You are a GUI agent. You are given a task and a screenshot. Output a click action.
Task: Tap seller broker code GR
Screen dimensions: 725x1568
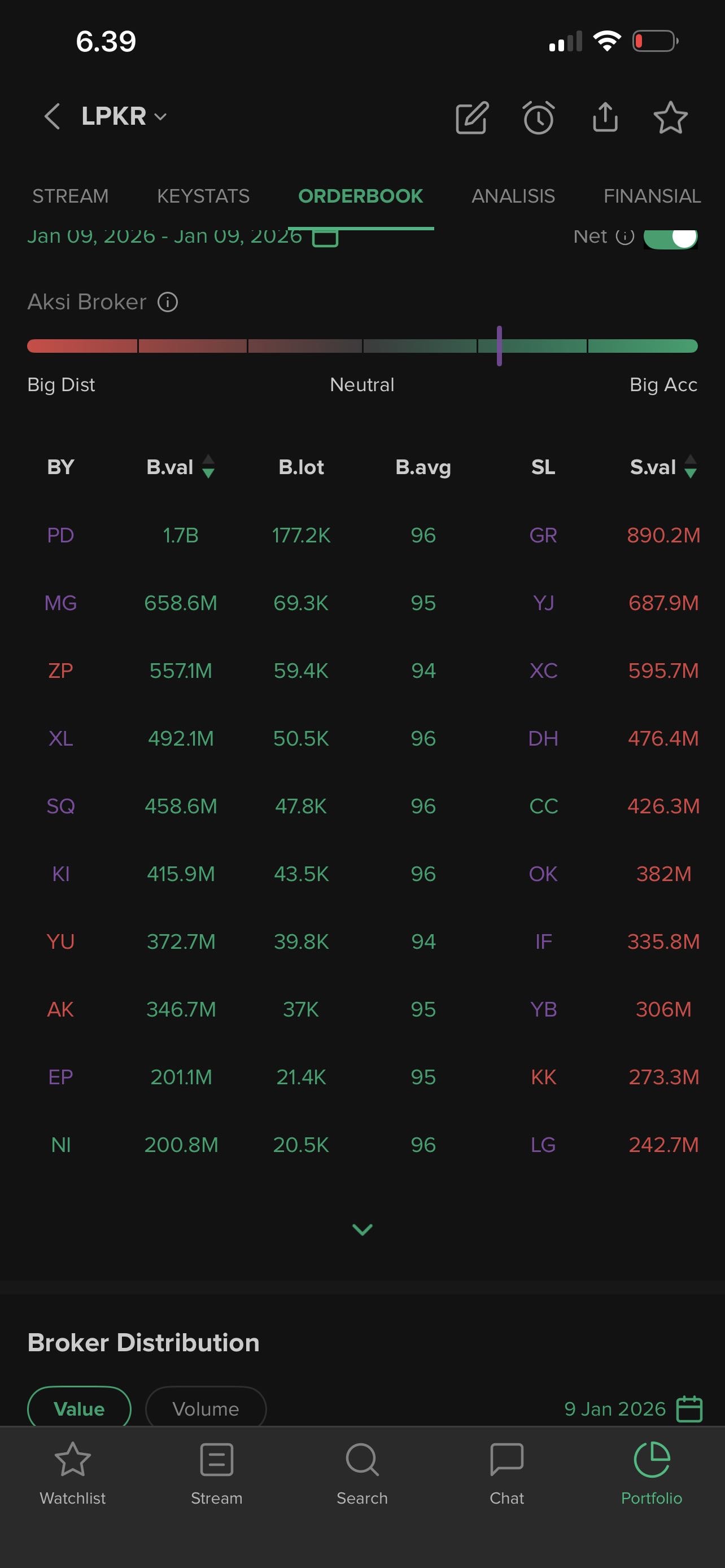543,536
